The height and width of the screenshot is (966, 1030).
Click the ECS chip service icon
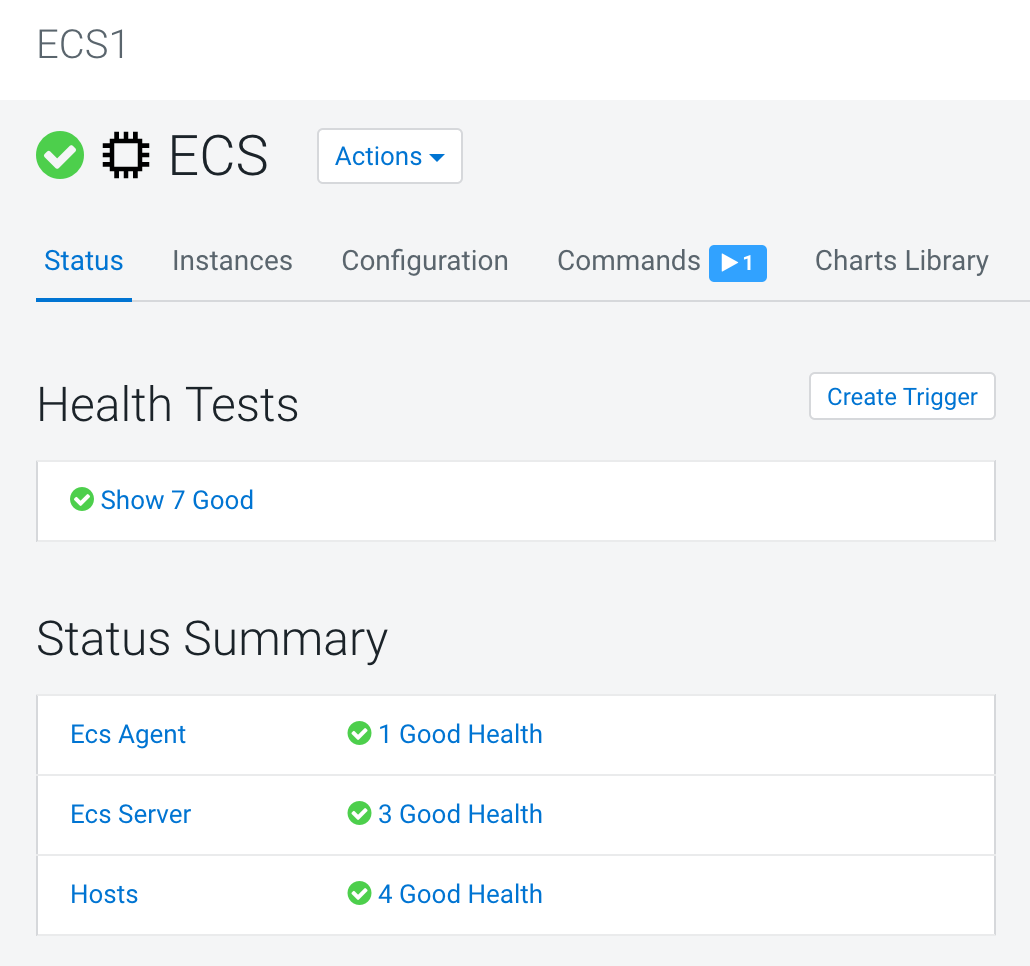[x=126, y=156]
